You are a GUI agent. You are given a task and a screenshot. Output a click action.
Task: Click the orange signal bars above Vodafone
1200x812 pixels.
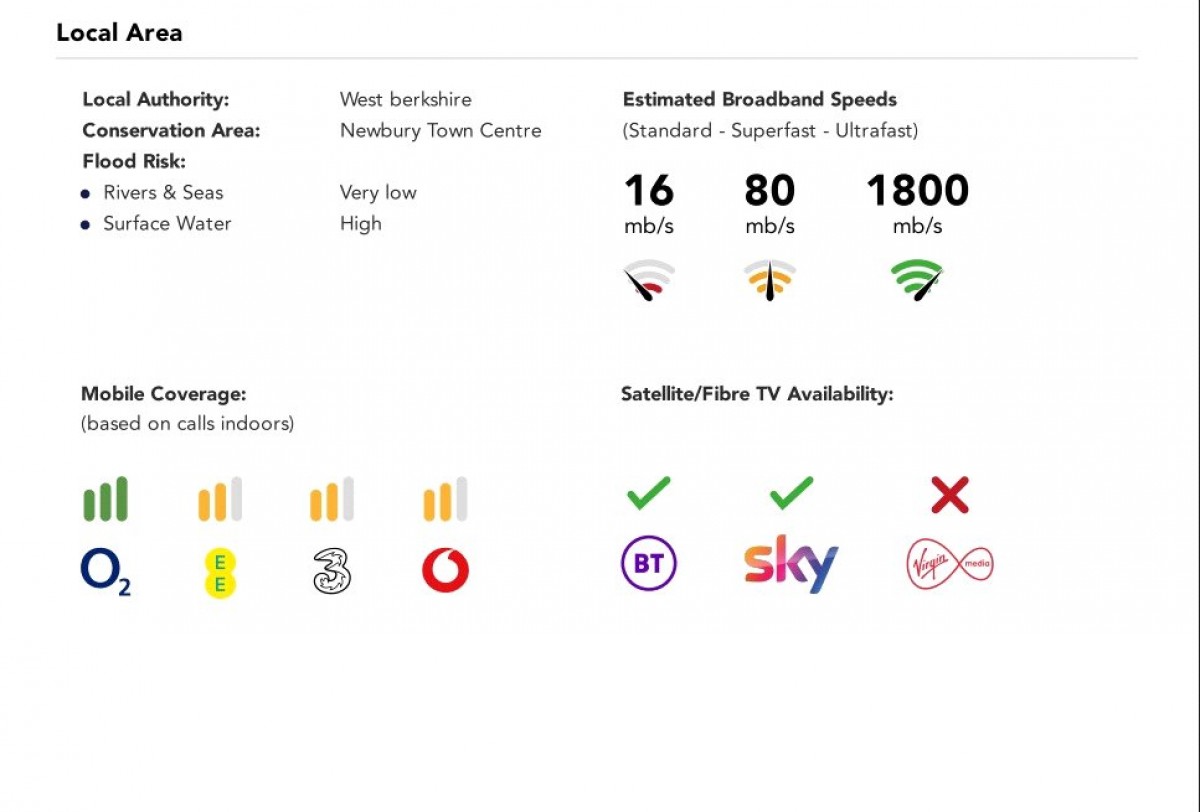pos(445,499)
